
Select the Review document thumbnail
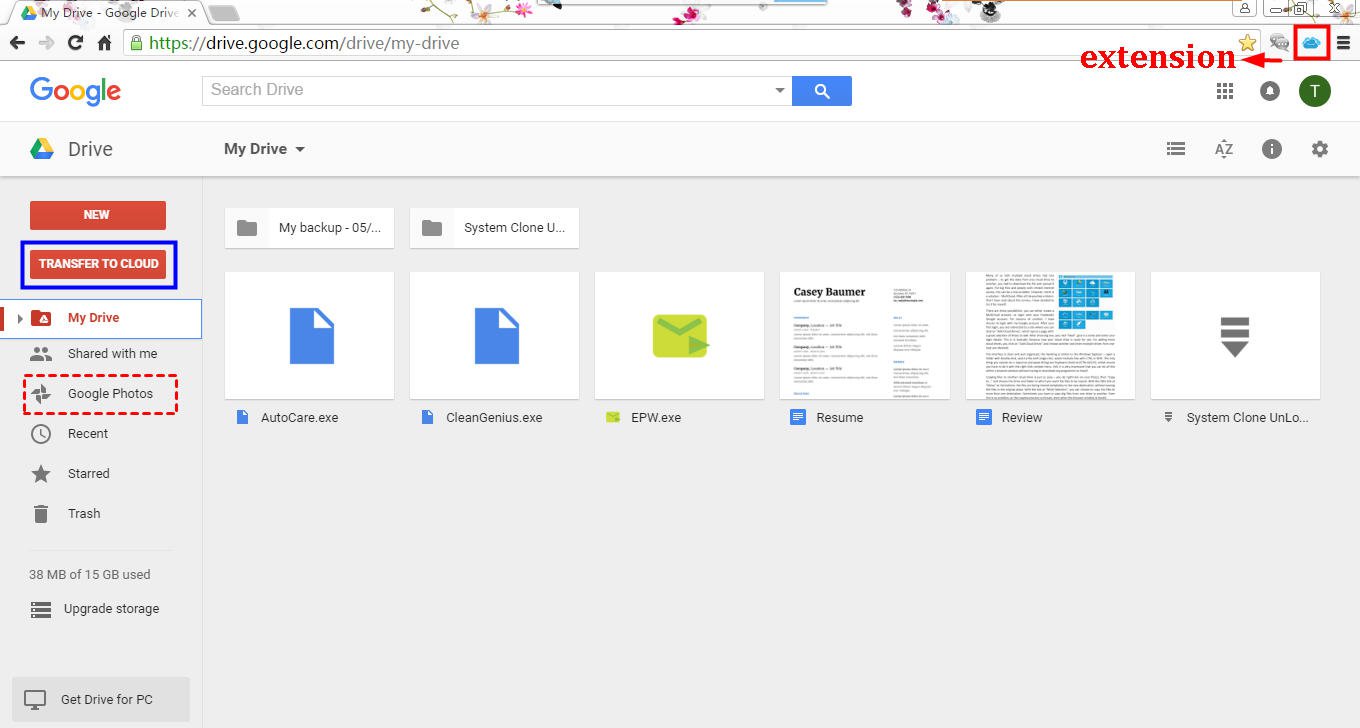[1050, 336]
